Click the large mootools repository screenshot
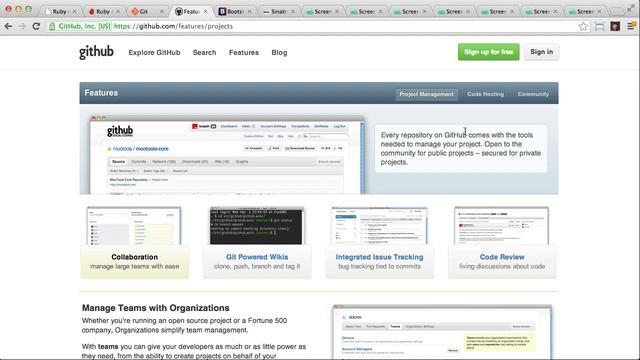640x360 pixels. click(x=227, y=155)
